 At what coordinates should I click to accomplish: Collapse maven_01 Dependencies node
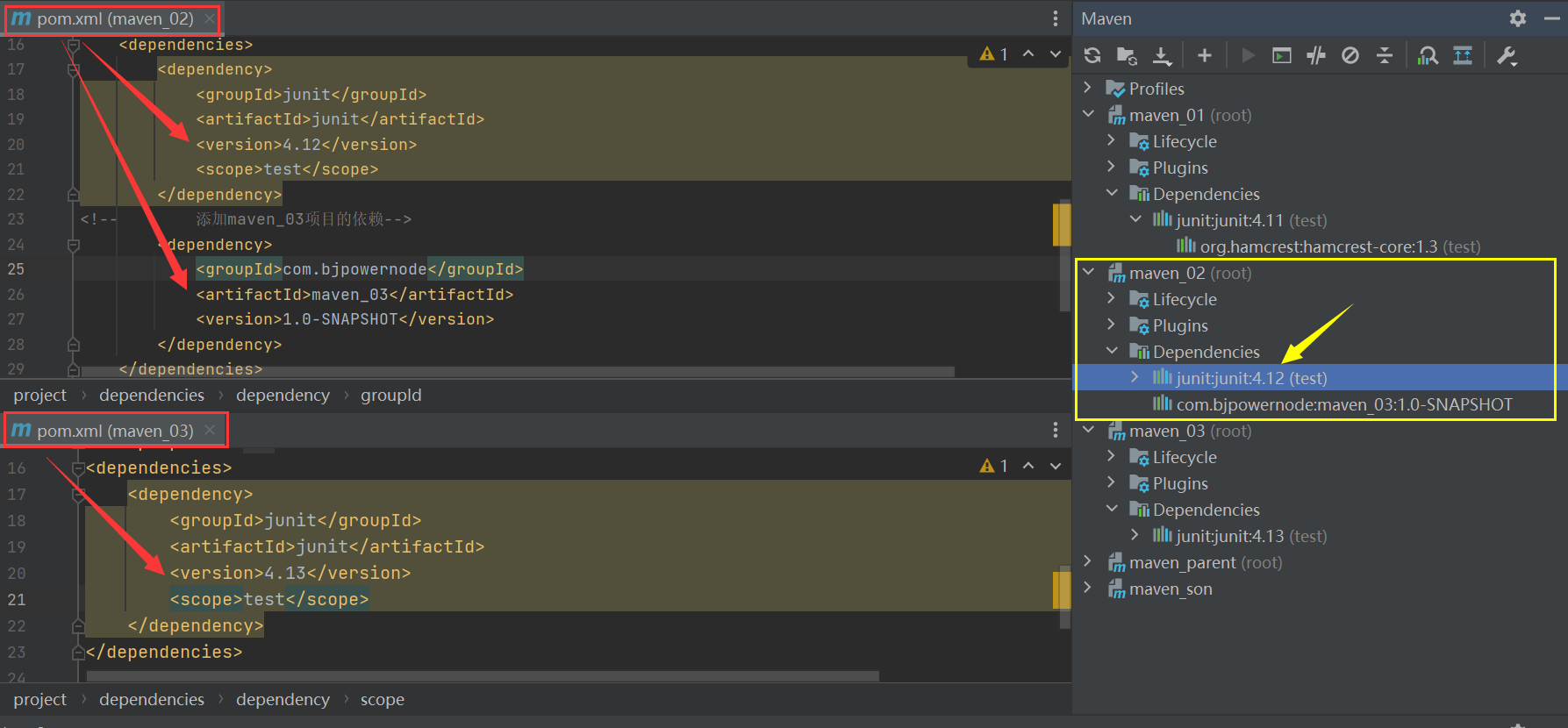click(1112, 193)
